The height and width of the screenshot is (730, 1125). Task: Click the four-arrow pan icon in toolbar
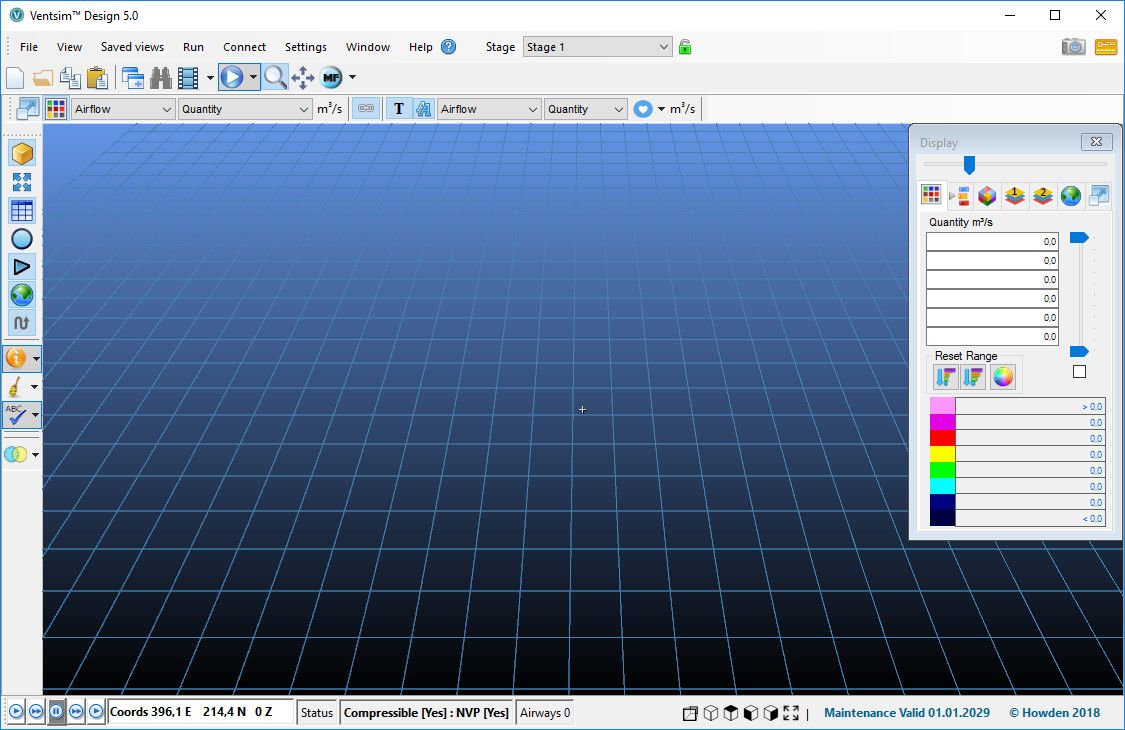303,77
